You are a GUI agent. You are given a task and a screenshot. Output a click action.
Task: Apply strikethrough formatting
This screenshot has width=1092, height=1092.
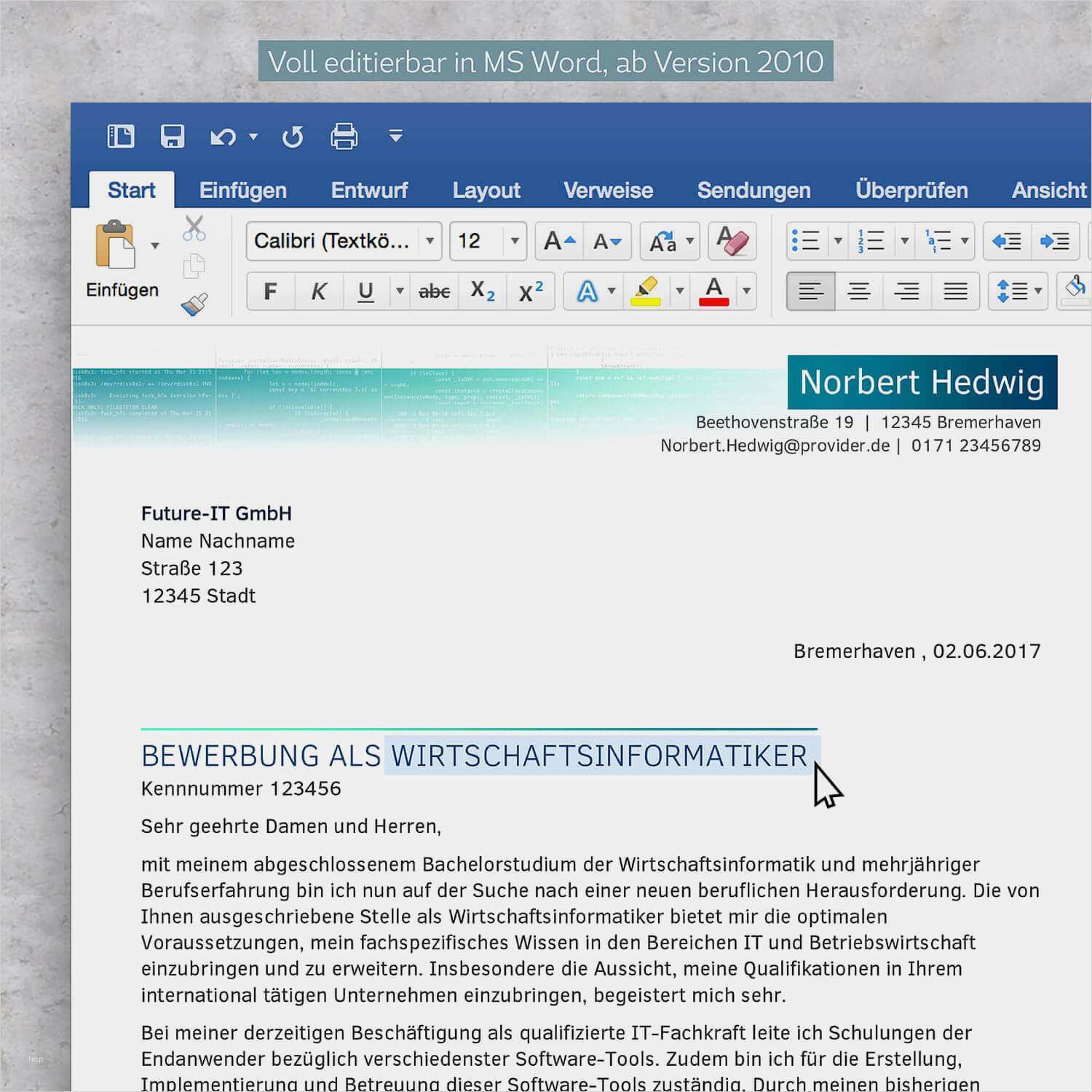(x=433, y=290)
